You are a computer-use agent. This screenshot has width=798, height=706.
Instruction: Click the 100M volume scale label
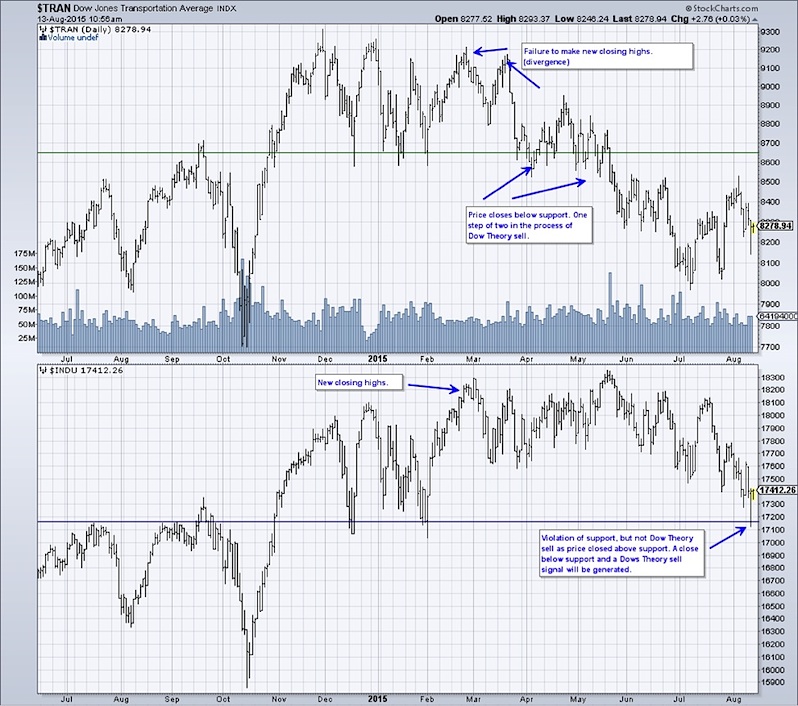25,296
